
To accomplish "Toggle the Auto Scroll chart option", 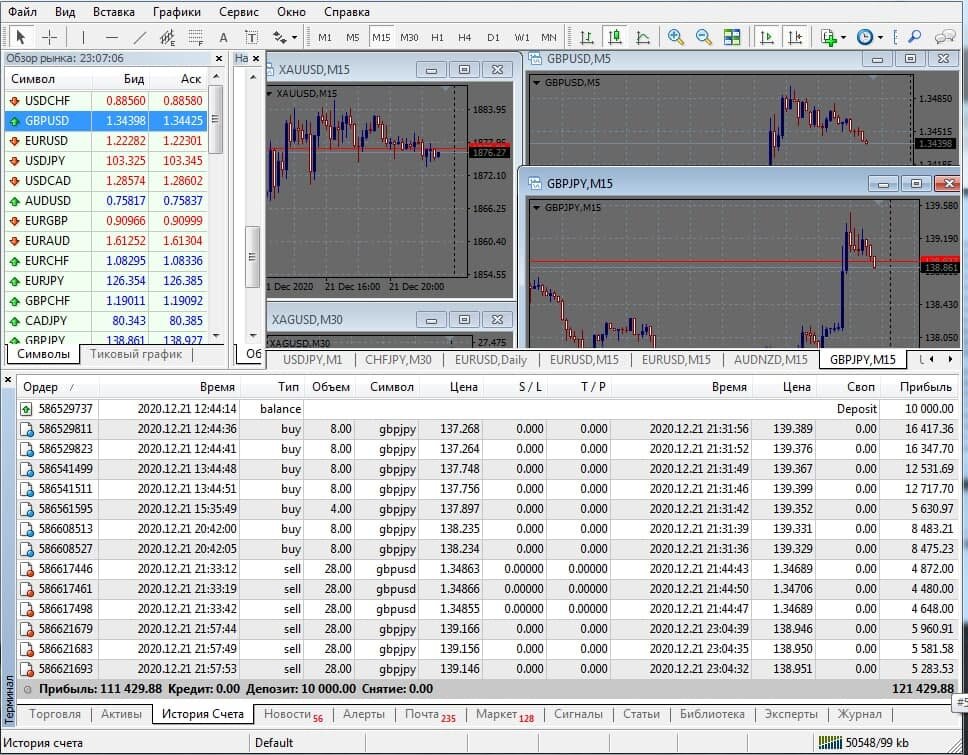I will pyautogui.click(x=767, y=37).
